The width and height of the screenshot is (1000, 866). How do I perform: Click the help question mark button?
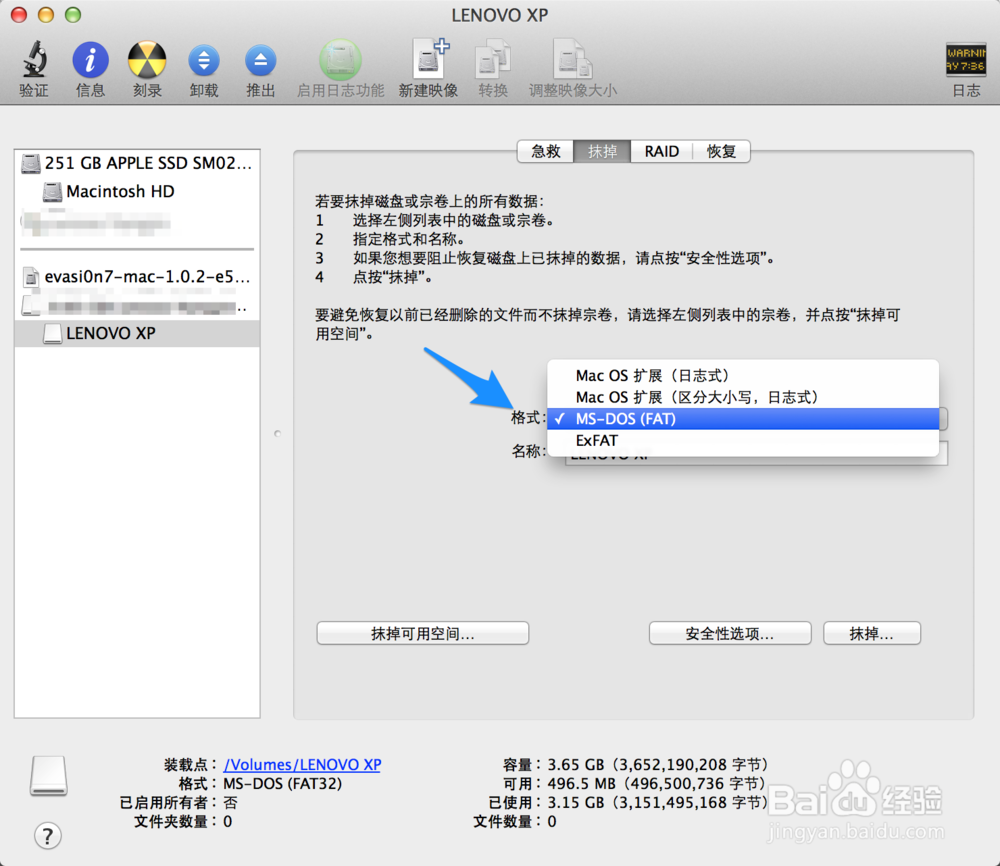48,835
